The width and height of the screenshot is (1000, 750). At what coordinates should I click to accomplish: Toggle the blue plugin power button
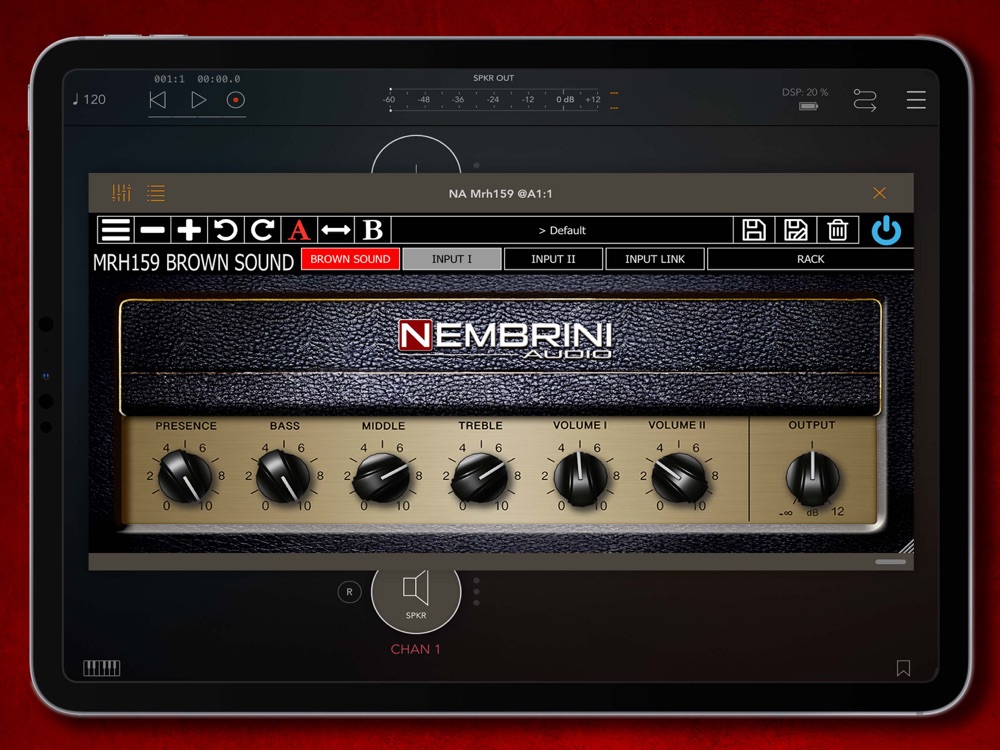click(x=886, y=230)
